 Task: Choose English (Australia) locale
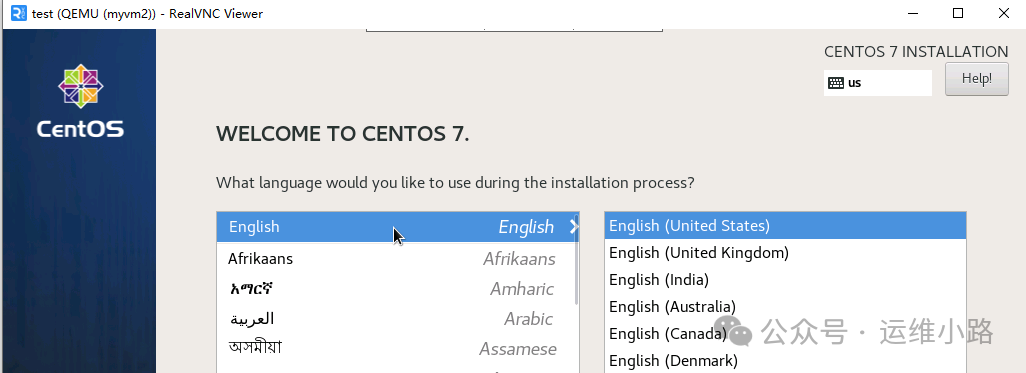[x=785, y=306]
